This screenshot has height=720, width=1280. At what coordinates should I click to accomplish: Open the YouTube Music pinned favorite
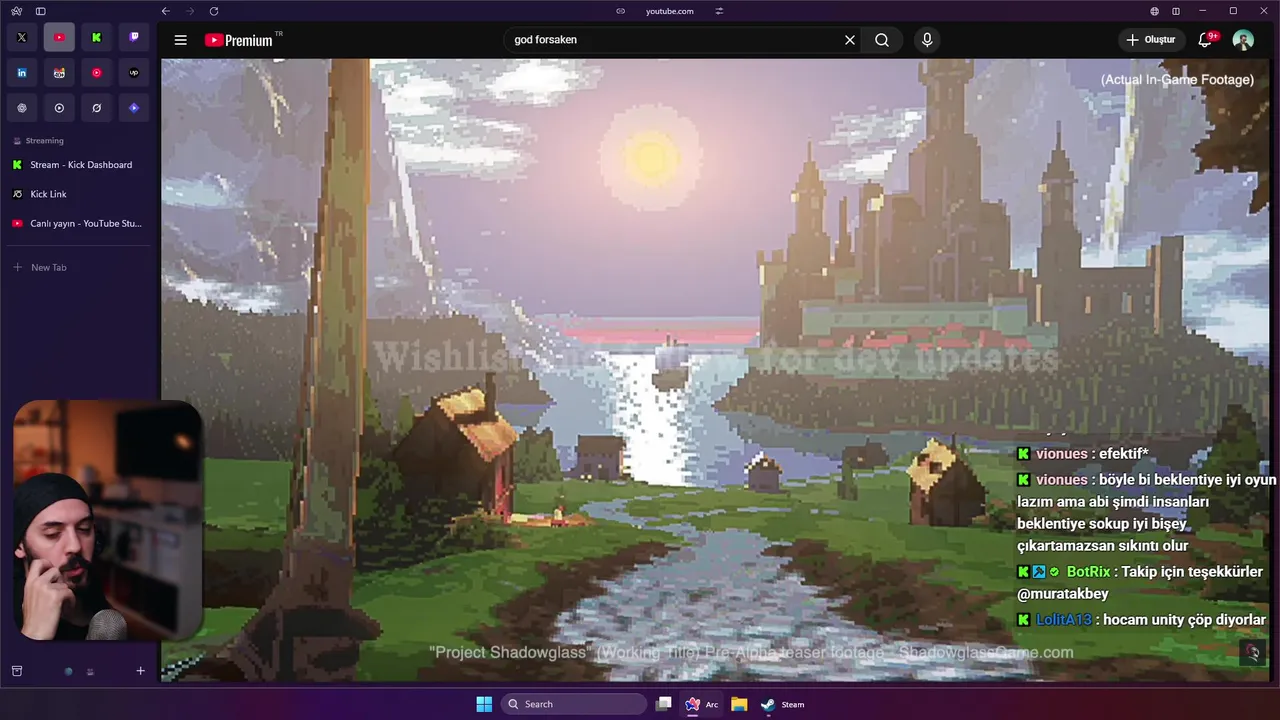96,73
